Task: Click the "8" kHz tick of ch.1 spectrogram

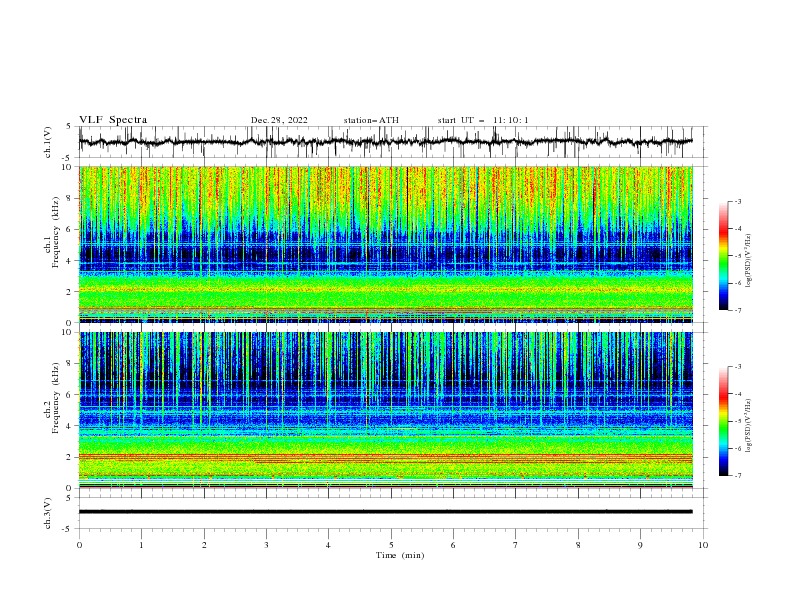Action: (x=70, y=198)
